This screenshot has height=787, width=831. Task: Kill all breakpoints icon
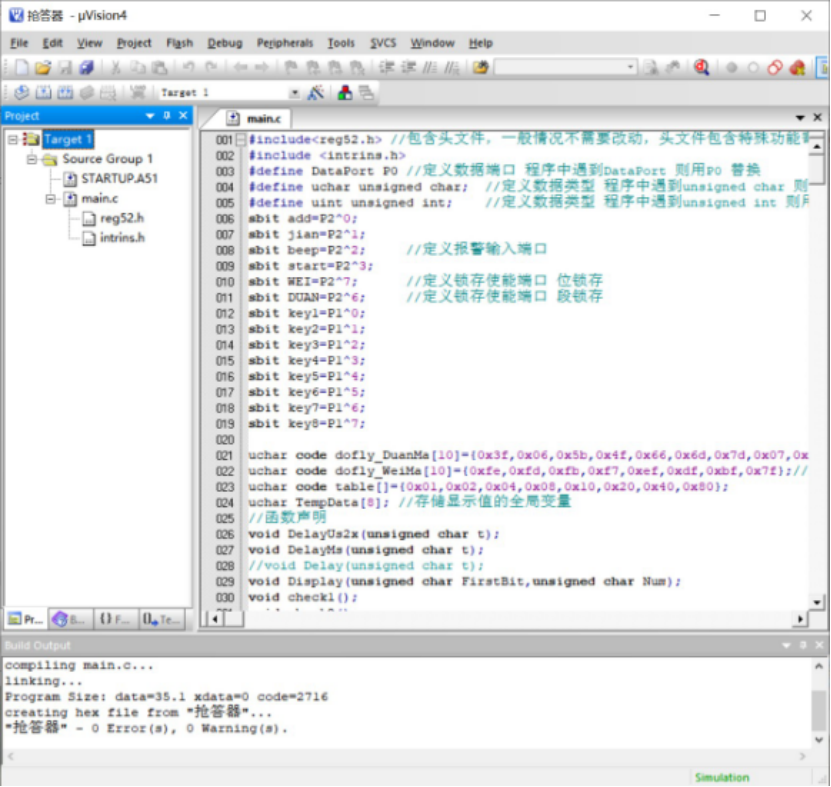(x=798, y=68)
